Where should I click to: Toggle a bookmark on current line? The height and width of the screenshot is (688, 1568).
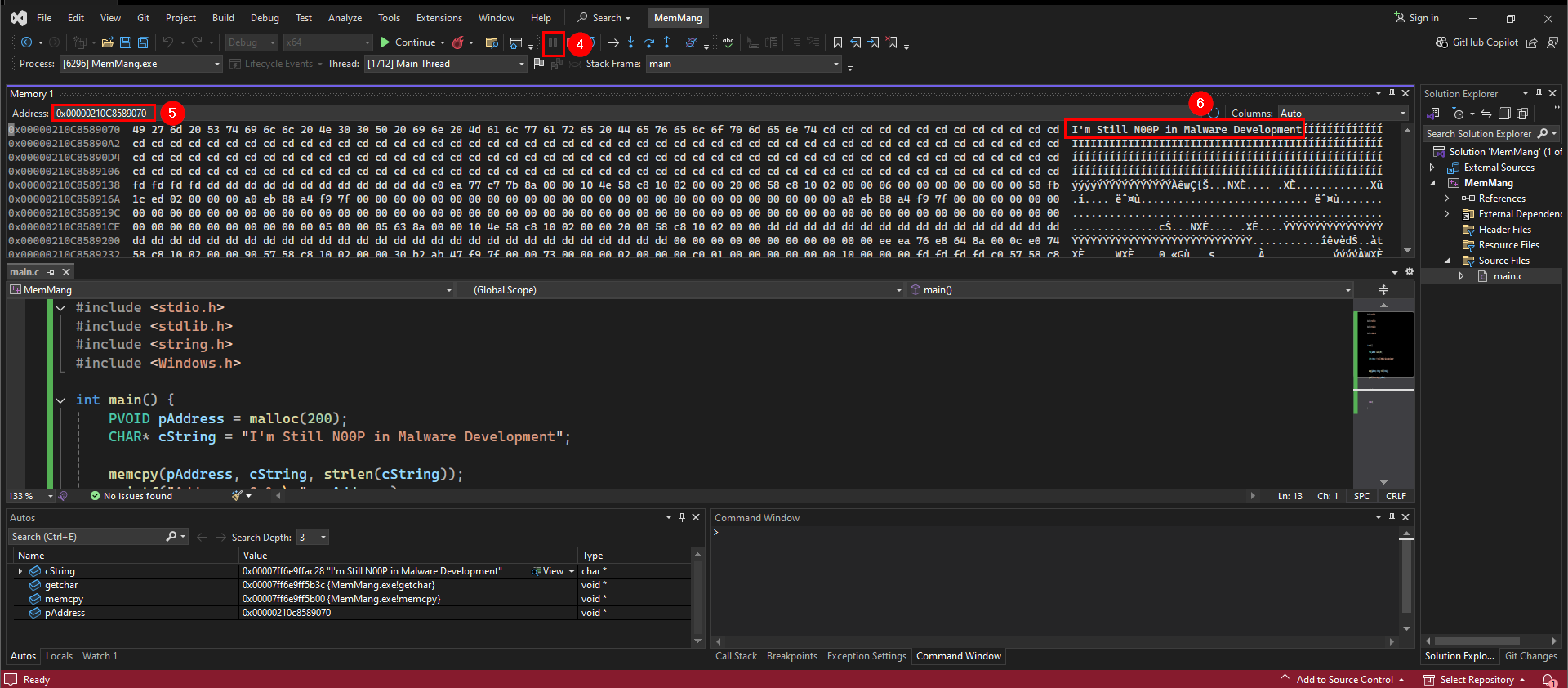click(x=838, y=42)
